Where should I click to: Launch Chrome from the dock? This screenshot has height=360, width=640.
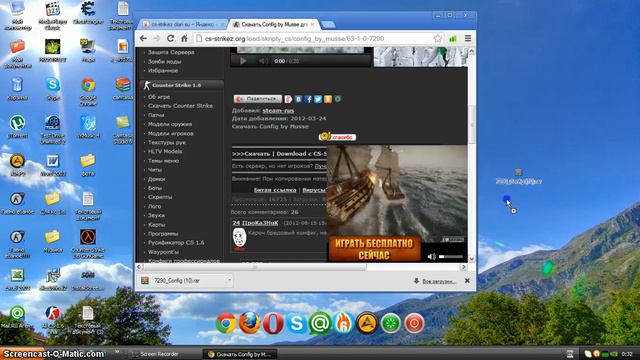[x=226, y=323]
